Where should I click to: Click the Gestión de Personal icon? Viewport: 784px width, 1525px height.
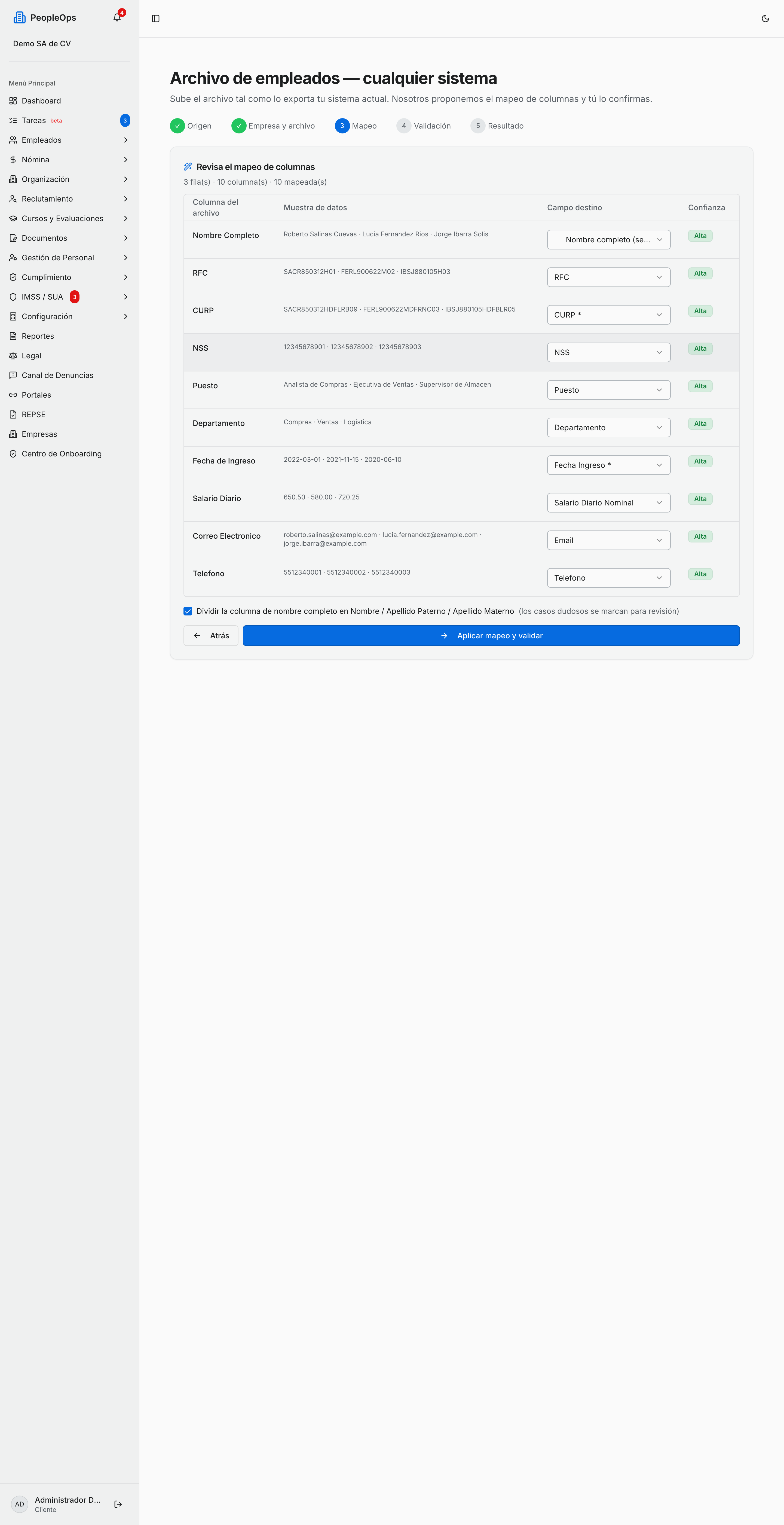pos(13,258)
